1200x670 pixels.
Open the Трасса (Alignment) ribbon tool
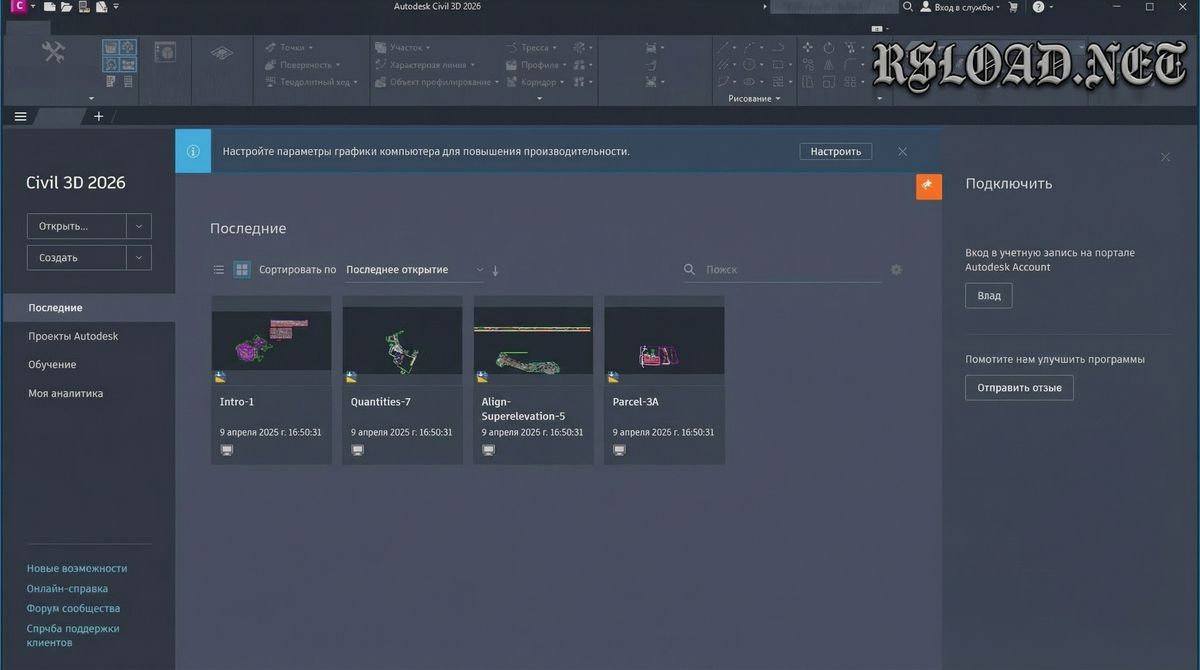[x=532, y=47]
